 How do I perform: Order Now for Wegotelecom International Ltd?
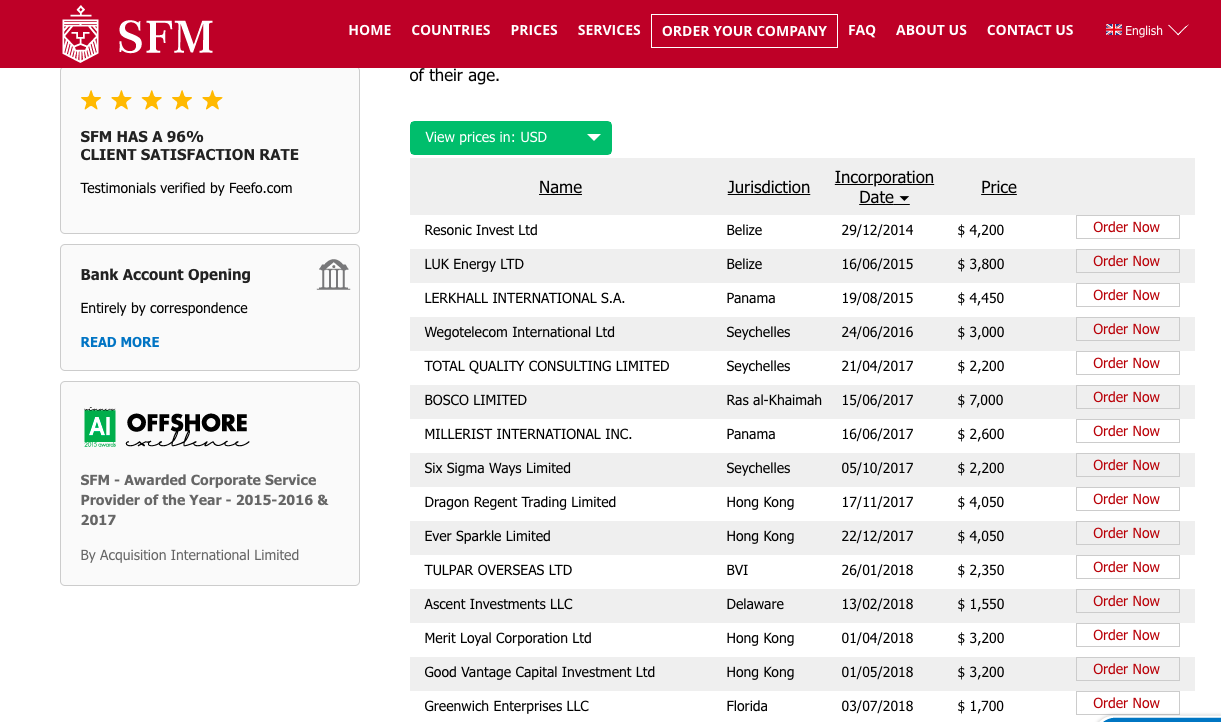1127,329
